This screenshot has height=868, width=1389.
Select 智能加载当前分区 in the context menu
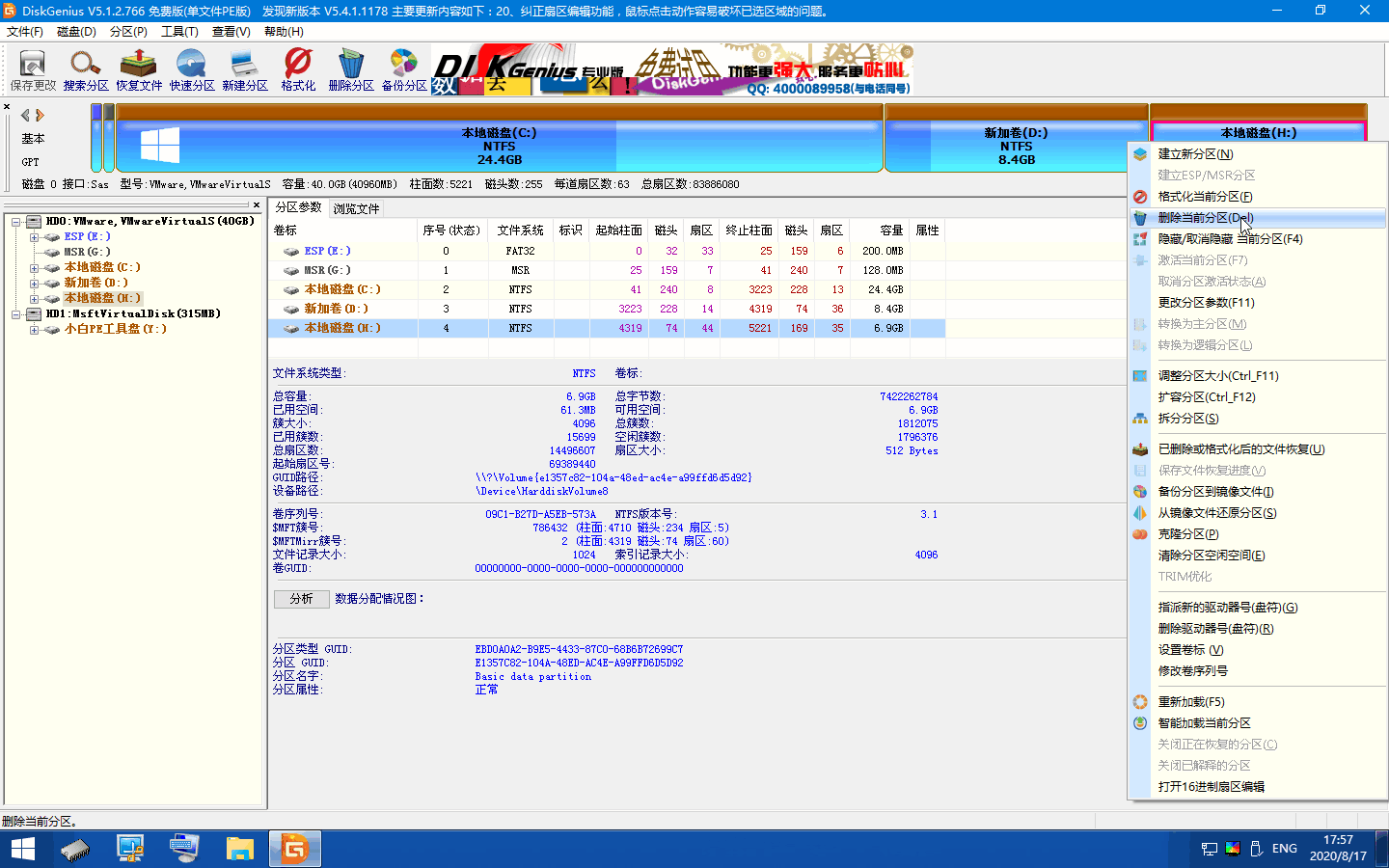point(1258,723)
